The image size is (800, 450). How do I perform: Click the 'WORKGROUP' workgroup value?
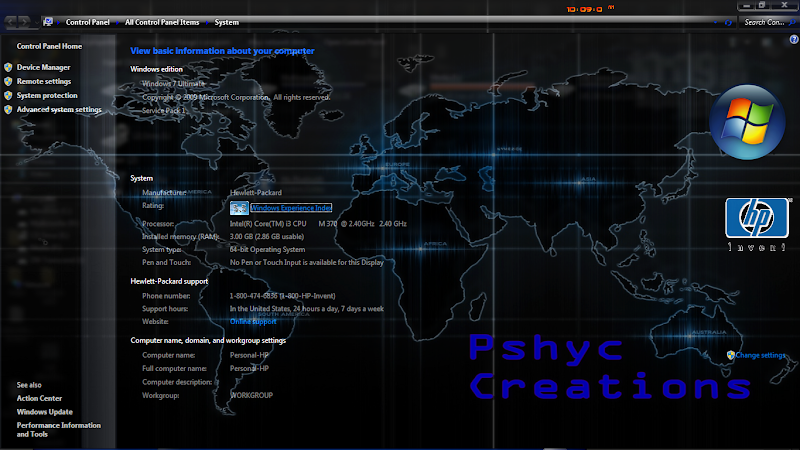(252, 395)
